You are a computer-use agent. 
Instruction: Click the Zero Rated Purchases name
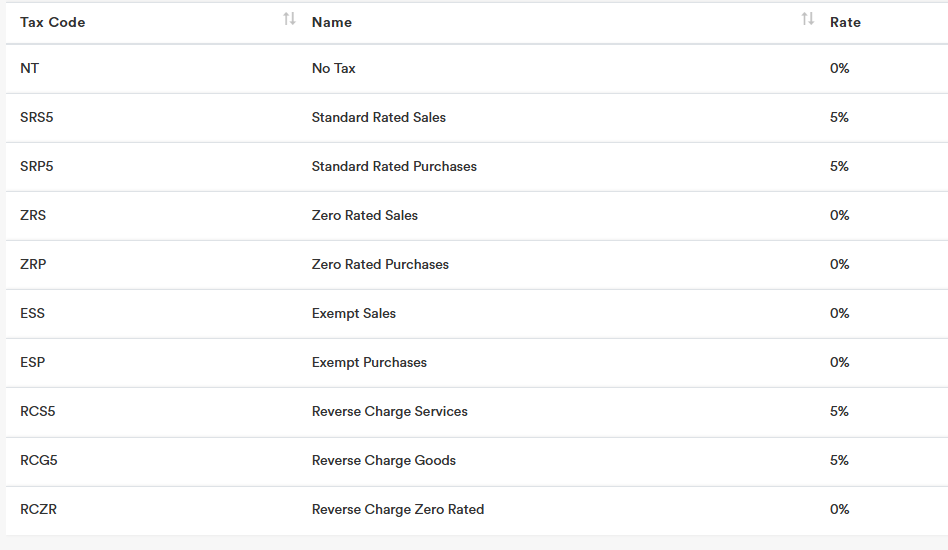[380, 265]
